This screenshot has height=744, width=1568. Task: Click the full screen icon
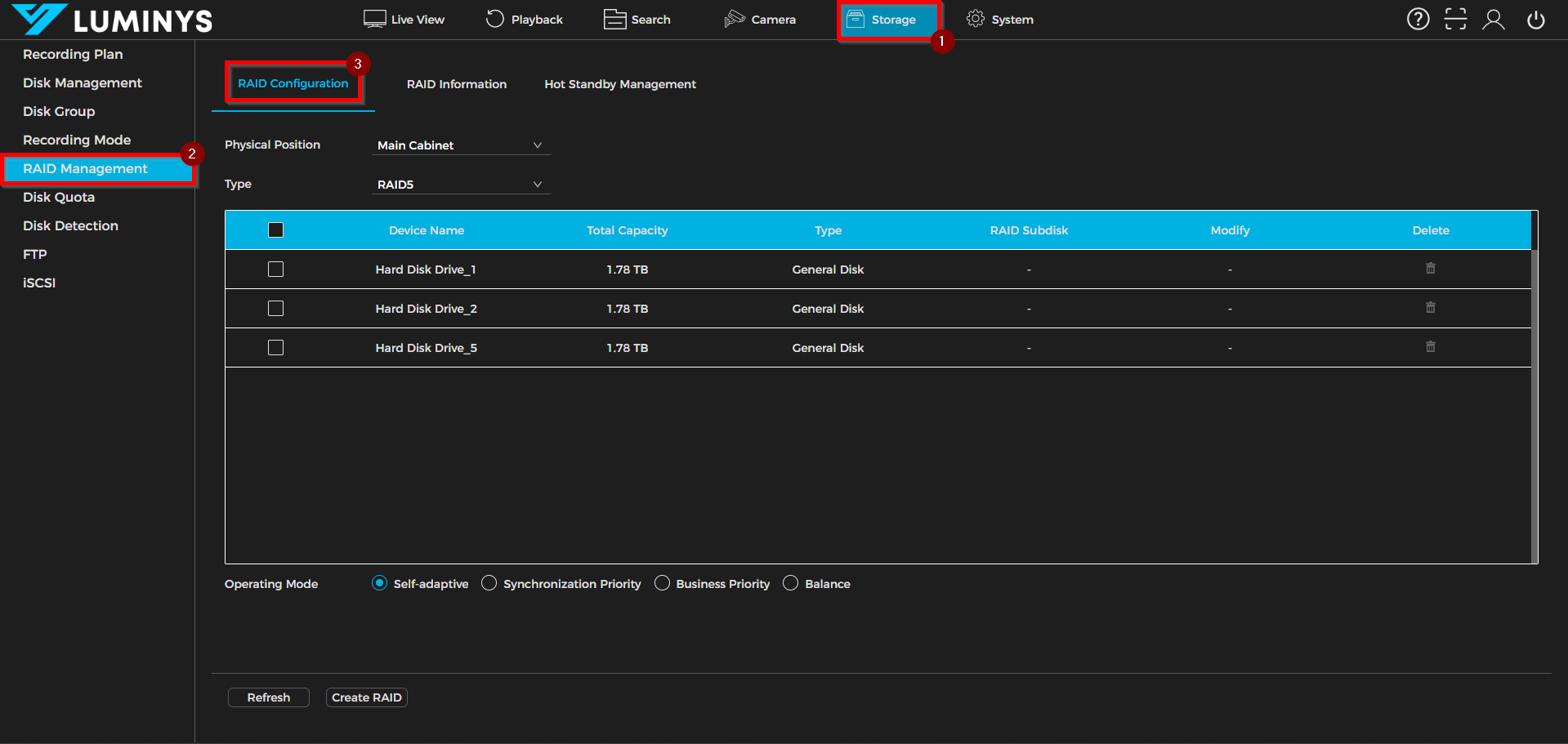[1455, 19]
